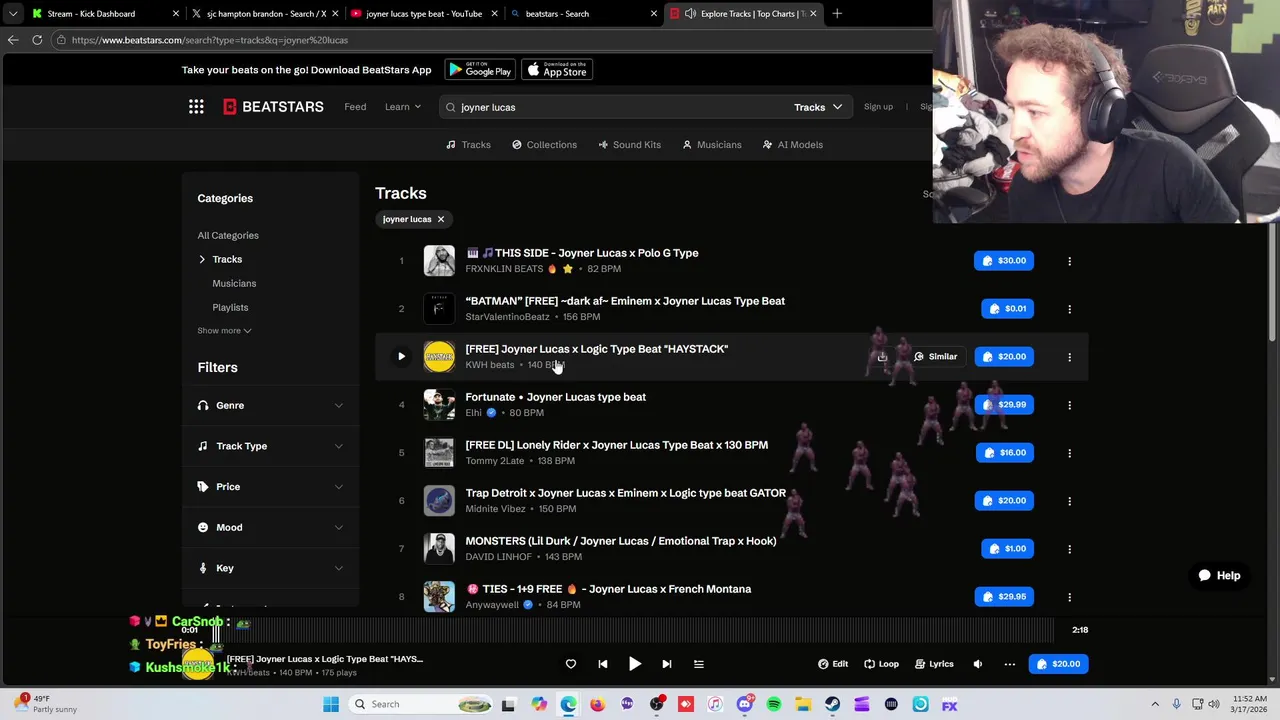
Task: Switch to the AI Models tab
Action: pyautogui.click(x=792, y=145)
